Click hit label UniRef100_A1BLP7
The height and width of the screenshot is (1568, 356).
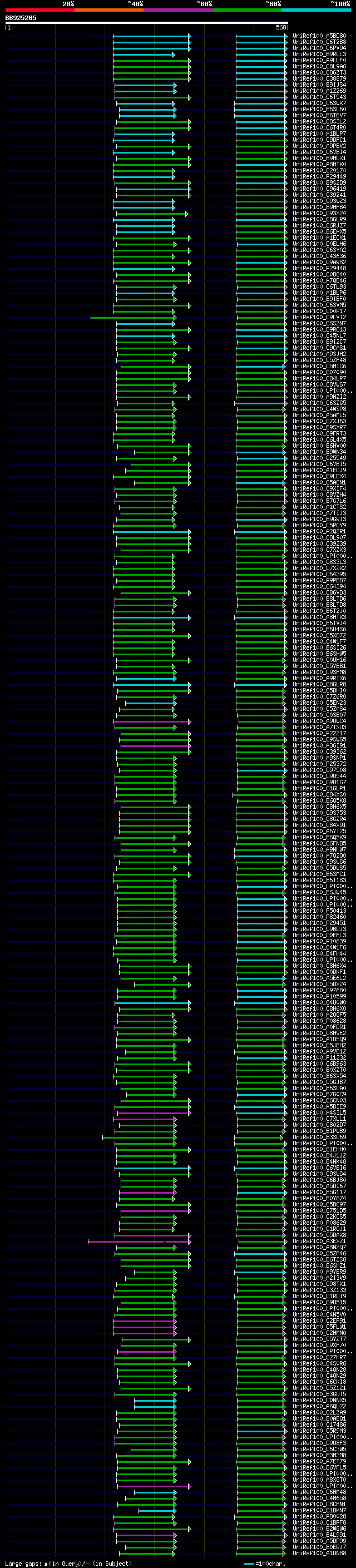pos(319,134)
